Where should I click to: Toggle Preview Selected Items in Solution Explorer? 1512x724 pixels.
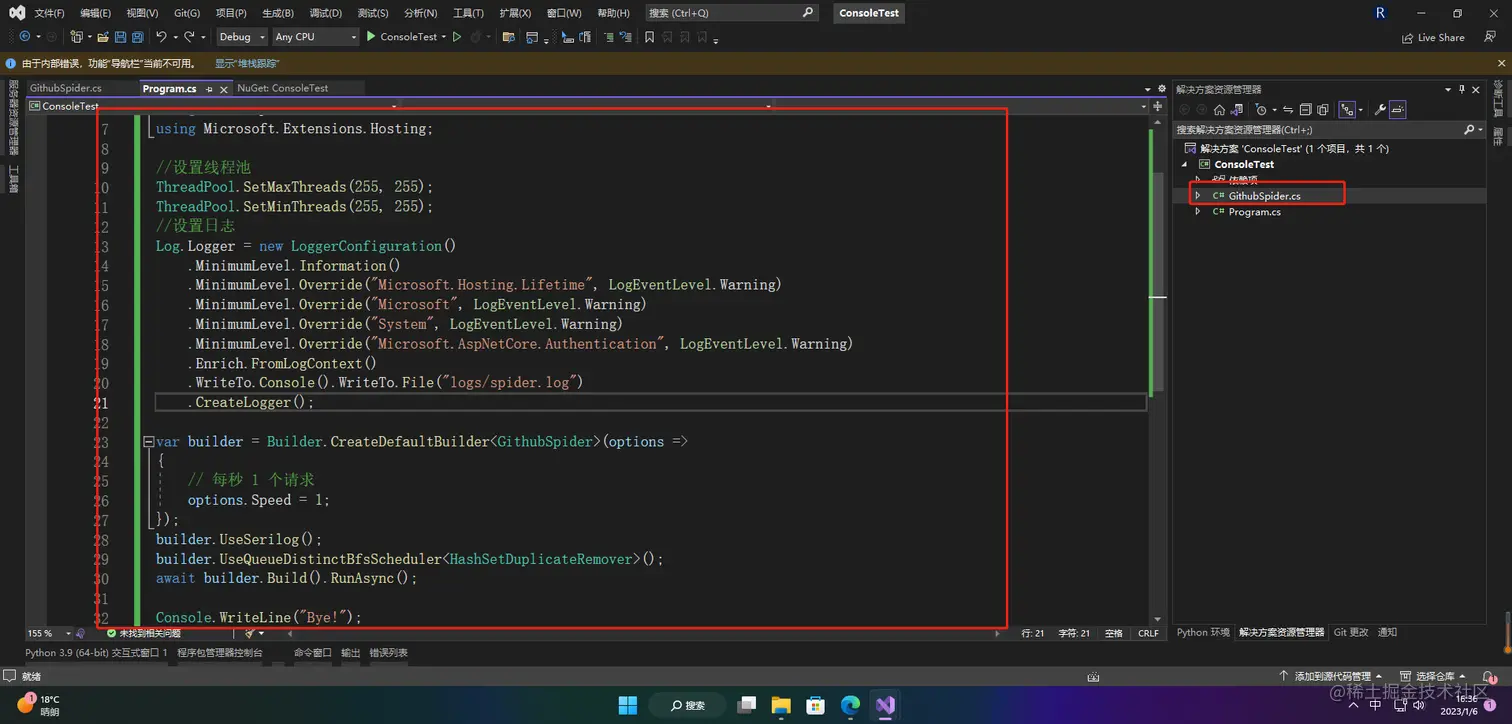pyautogui.click(x=1398, y=110)
